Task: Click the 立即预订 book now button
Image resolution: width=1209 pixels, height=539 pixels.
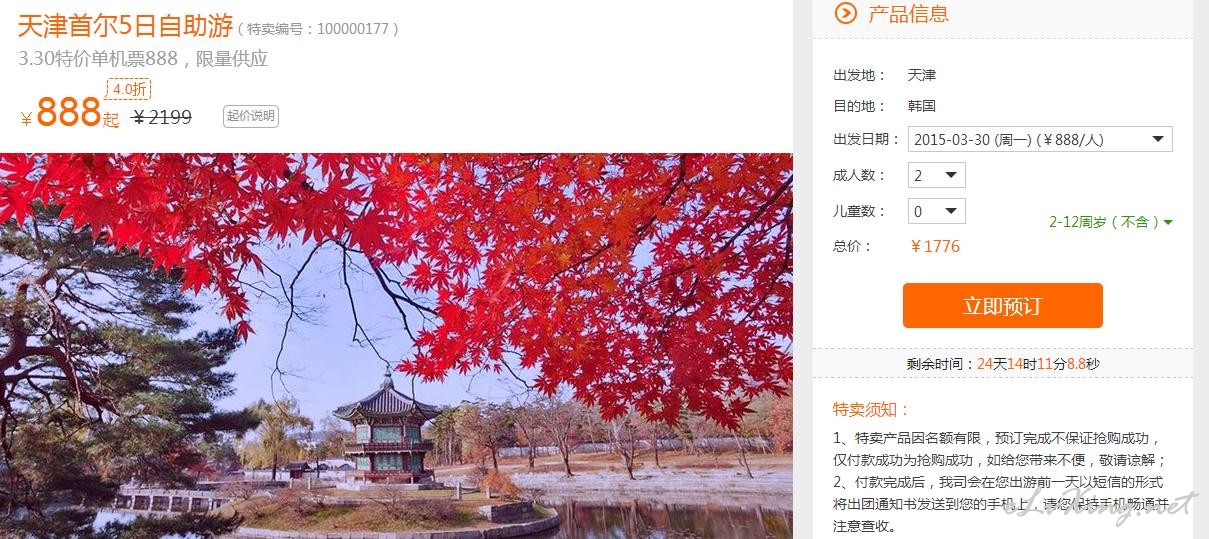Action: (1002, 306)
